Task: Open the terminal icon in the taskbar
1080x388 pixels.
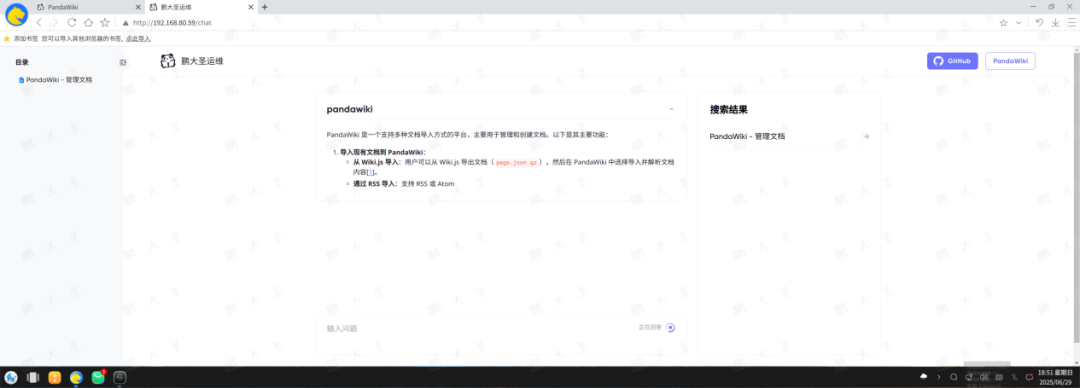Action: coord(120,378)
